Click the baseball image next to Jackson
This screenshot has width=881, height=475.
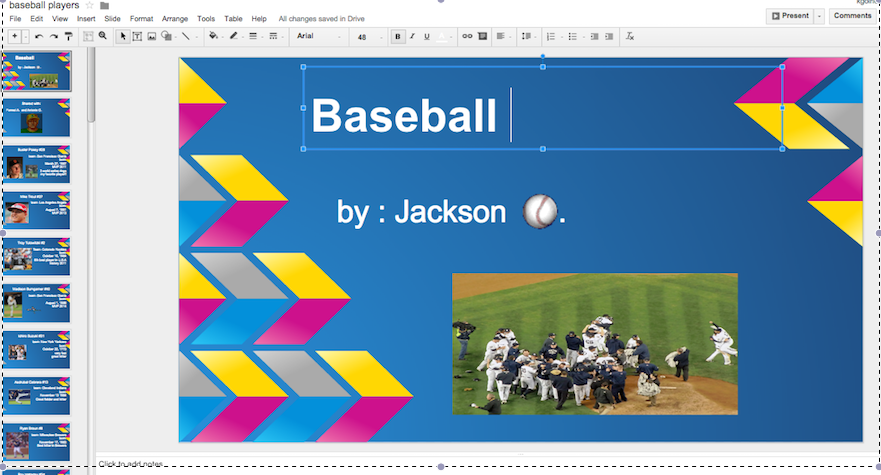click(x=540, y=211)
